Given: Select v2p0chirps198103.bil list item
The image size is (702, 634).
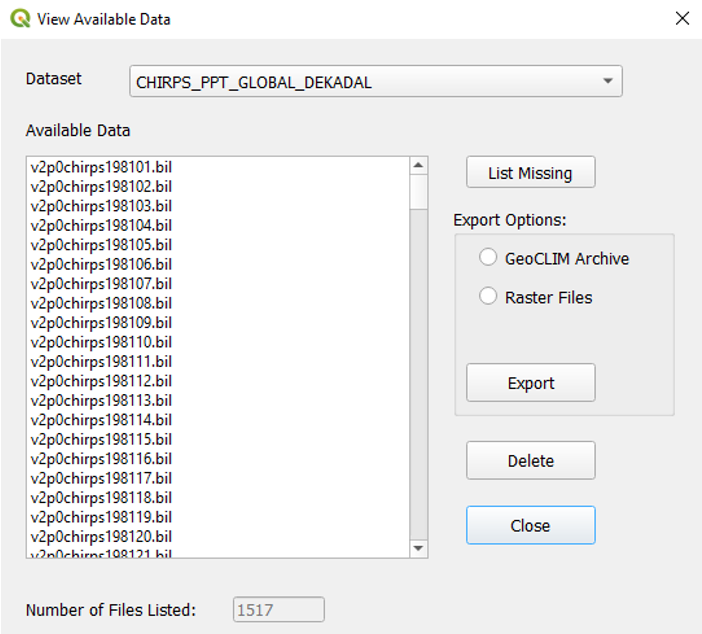Looking at the screenshot, I should 102,206.
